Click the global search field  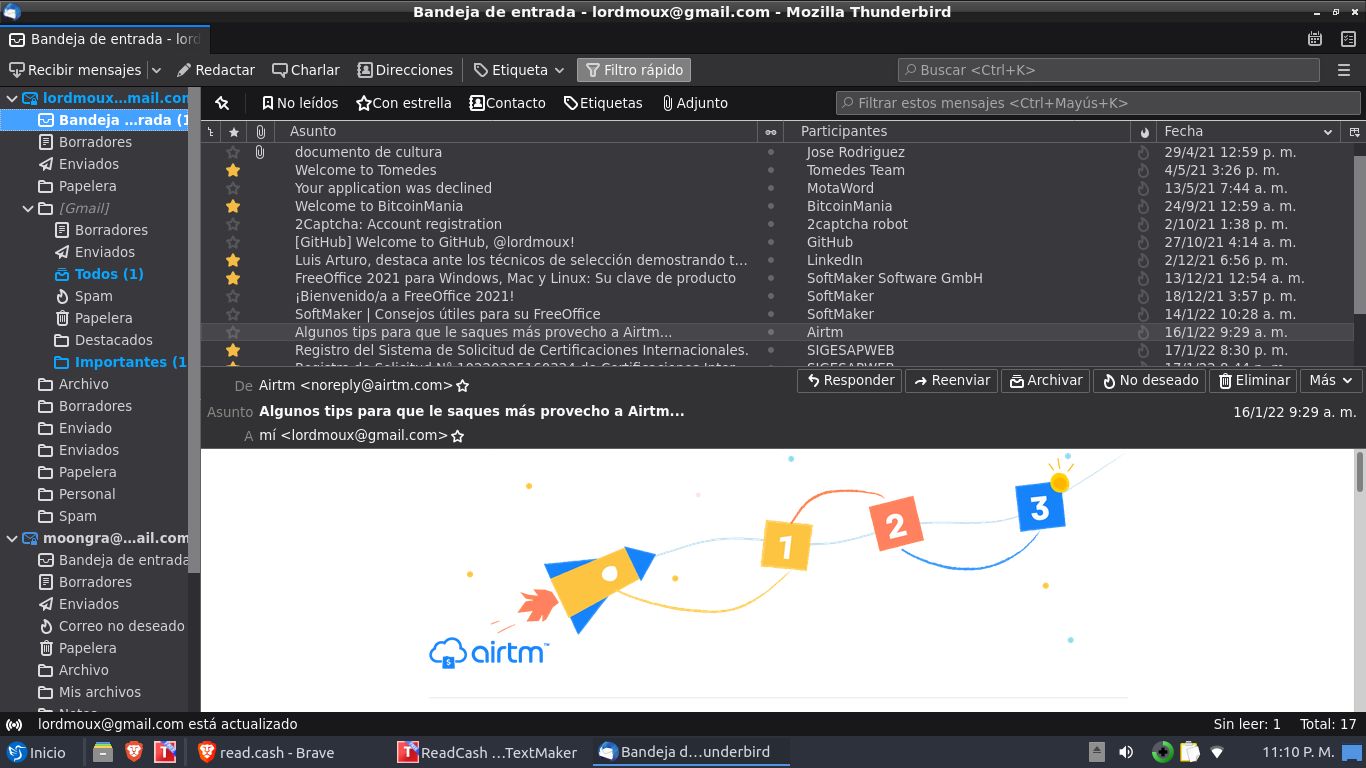tap(1109, 70)
